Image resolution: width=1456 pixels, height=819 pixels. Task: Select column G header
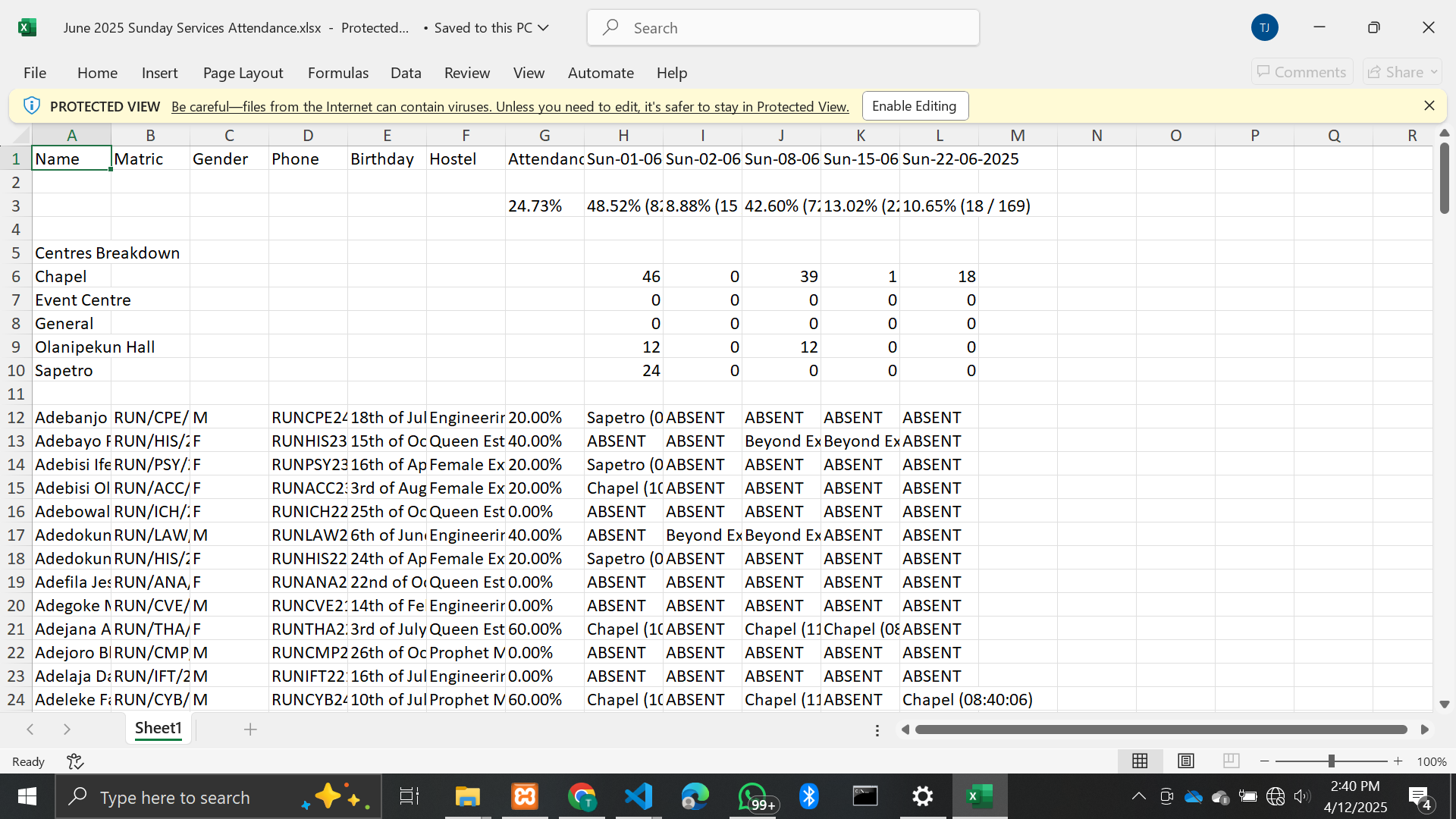point(544,136)
